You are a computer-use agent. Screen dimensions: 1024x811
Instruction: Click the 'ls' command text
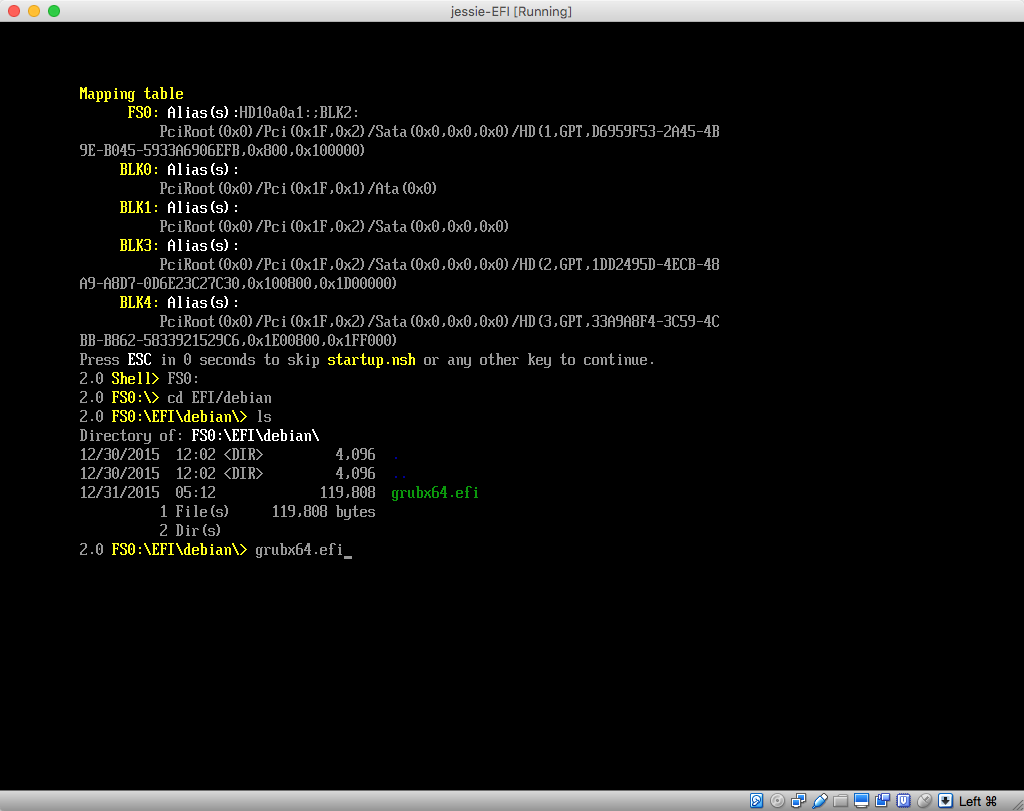(x=264, y=417)
